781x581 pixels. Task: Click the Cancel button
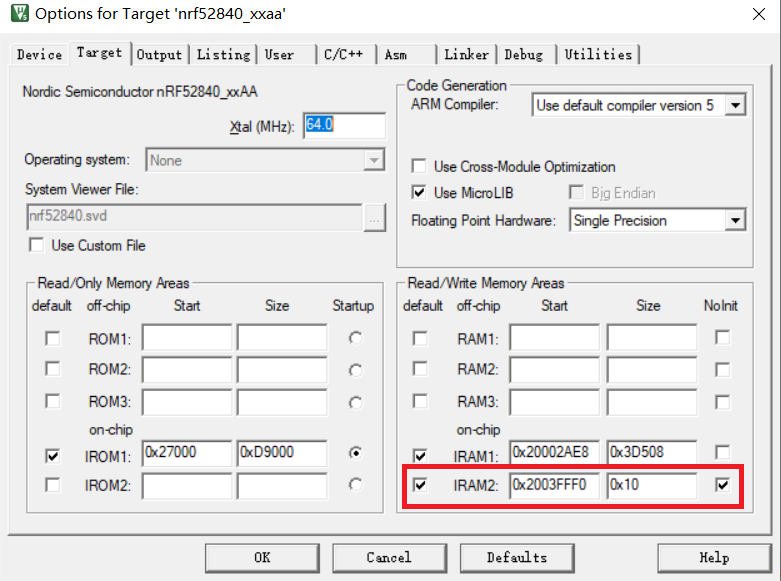[389, 558]
